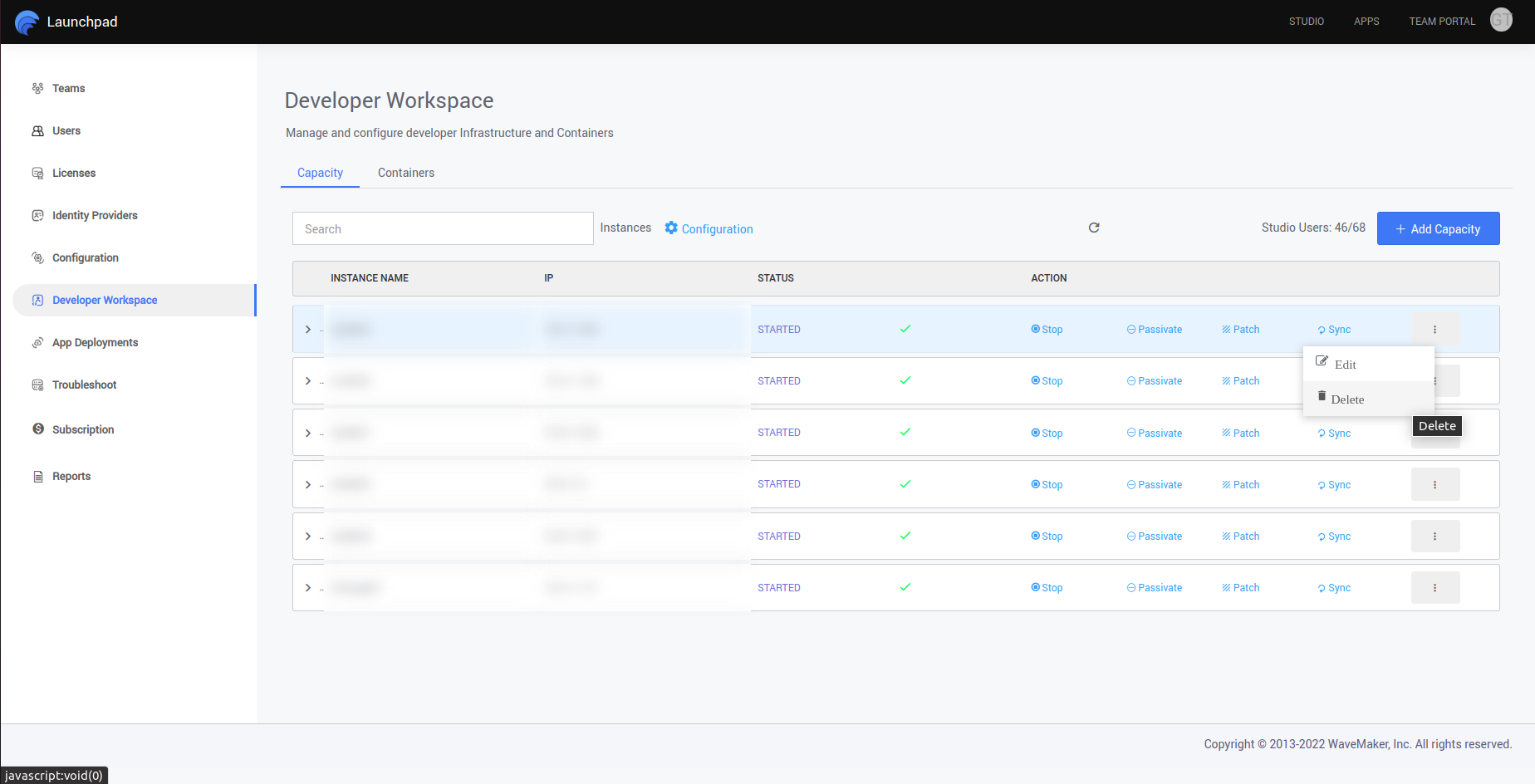
Task: Expand the last instance row chevron
Action: pos(308,588)
